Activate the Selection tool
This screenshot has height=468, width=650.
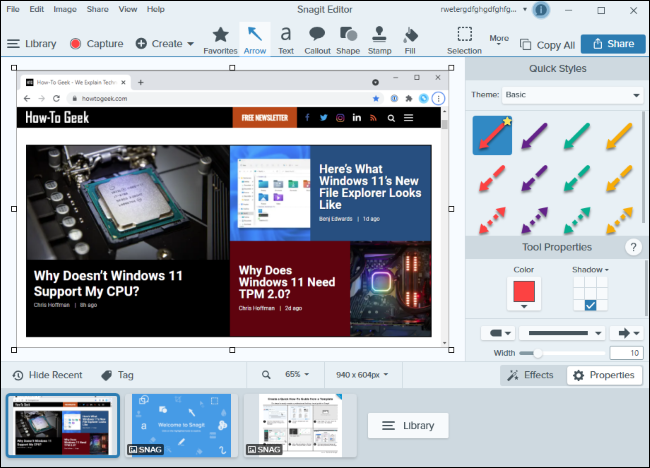click(464, 41)
